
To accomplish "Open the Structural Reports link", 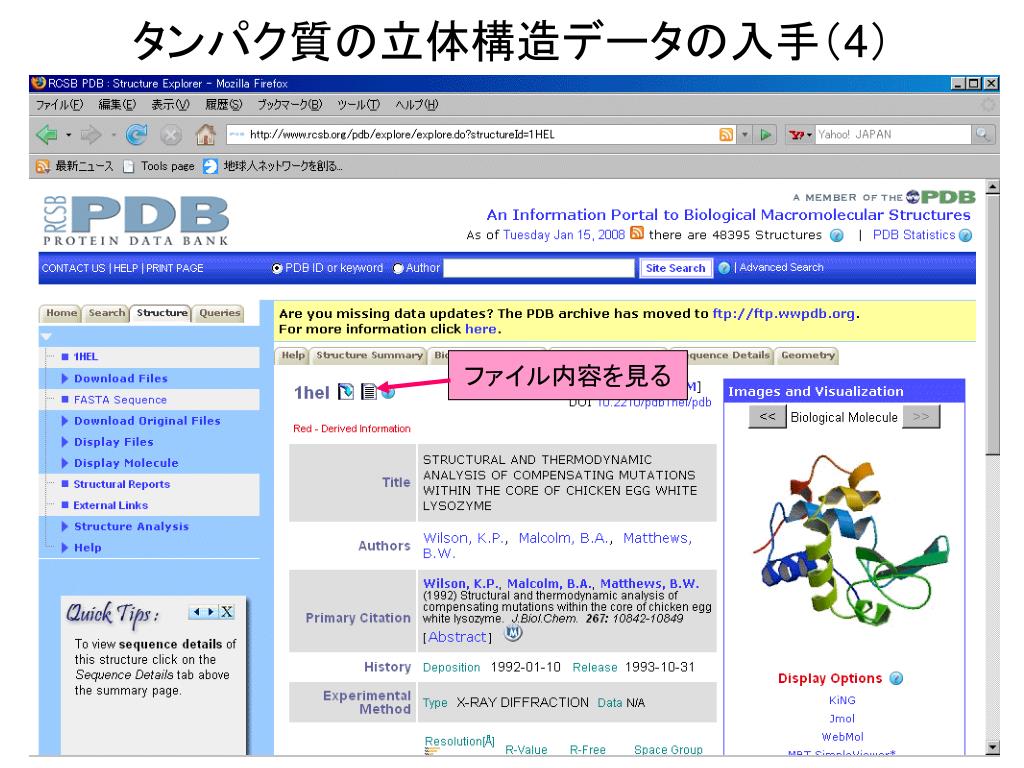I will 121,484.
